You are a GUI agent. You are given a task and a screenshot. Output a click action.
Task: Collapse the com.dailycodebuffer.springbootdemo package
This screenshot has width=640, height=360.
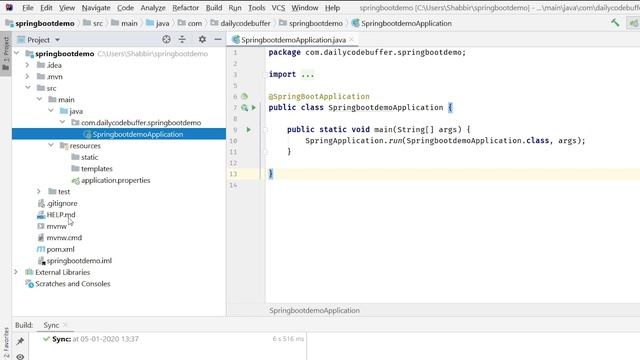(x=62, y=122)
